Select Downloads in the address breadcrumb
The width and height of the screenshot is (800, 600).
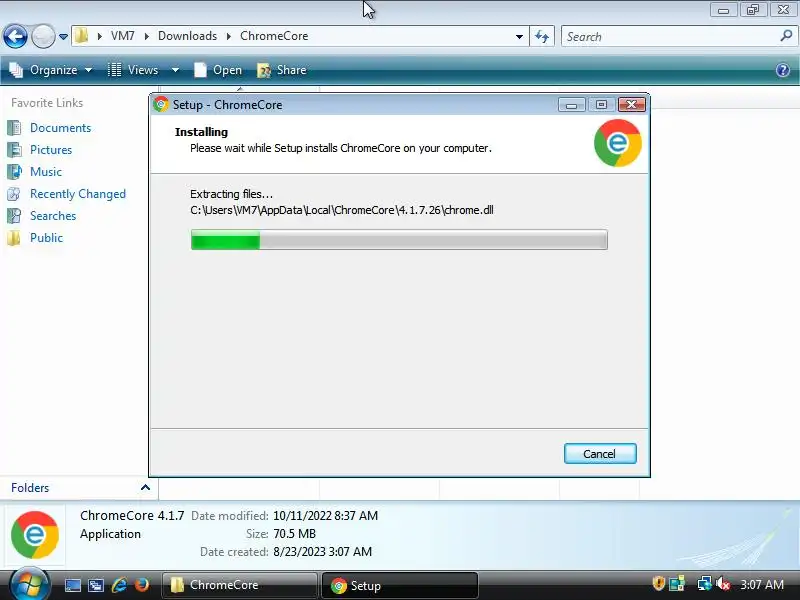point(187,36)
